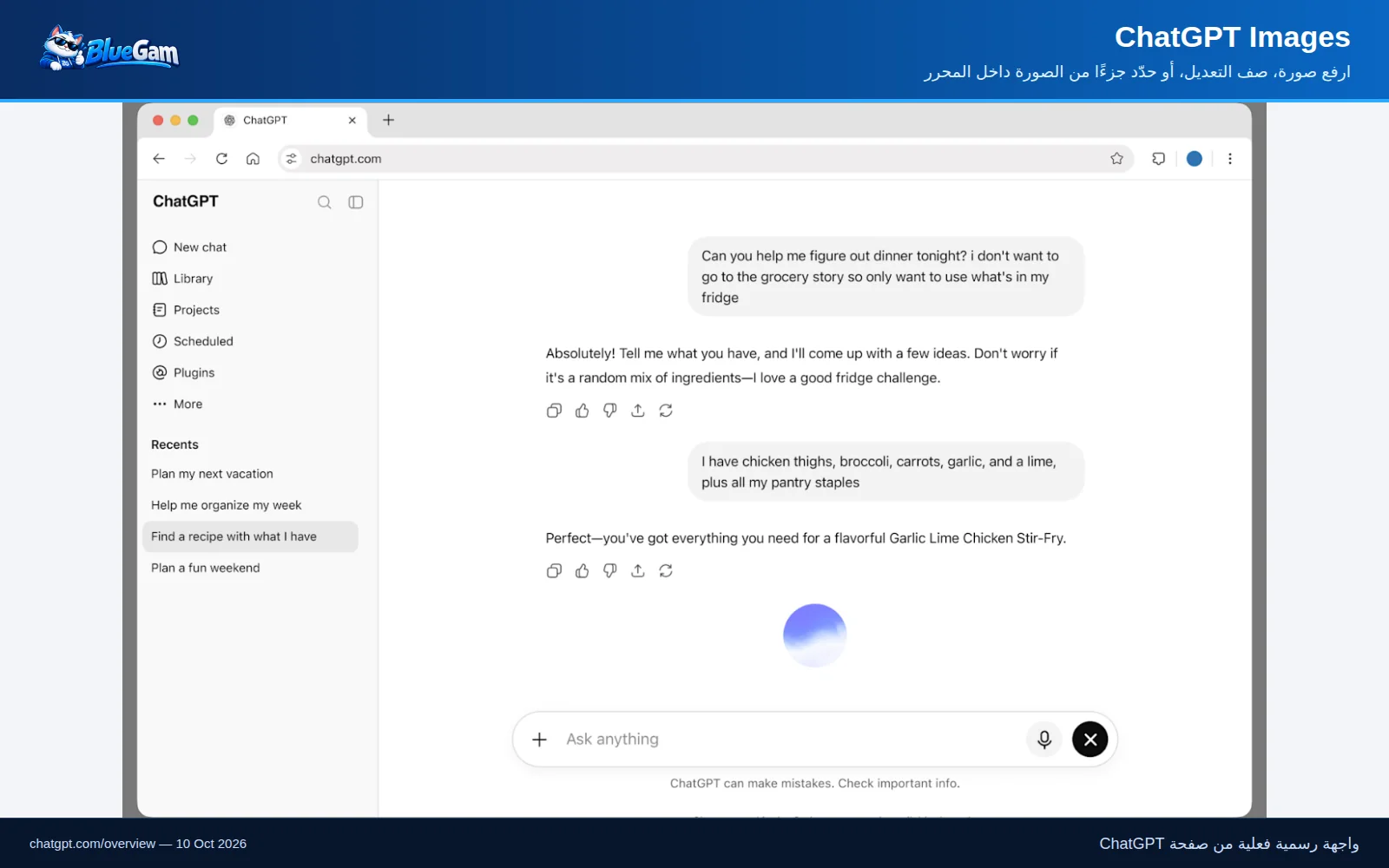Screen dimensions: 1389x868
Task: Click the ChatGPT sidebar title
Action: point(186,201)
